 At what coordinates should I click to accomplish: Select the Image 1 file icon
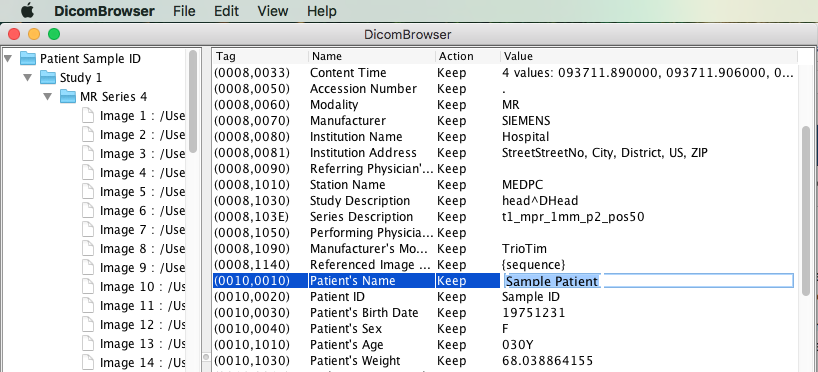point(88,116)
